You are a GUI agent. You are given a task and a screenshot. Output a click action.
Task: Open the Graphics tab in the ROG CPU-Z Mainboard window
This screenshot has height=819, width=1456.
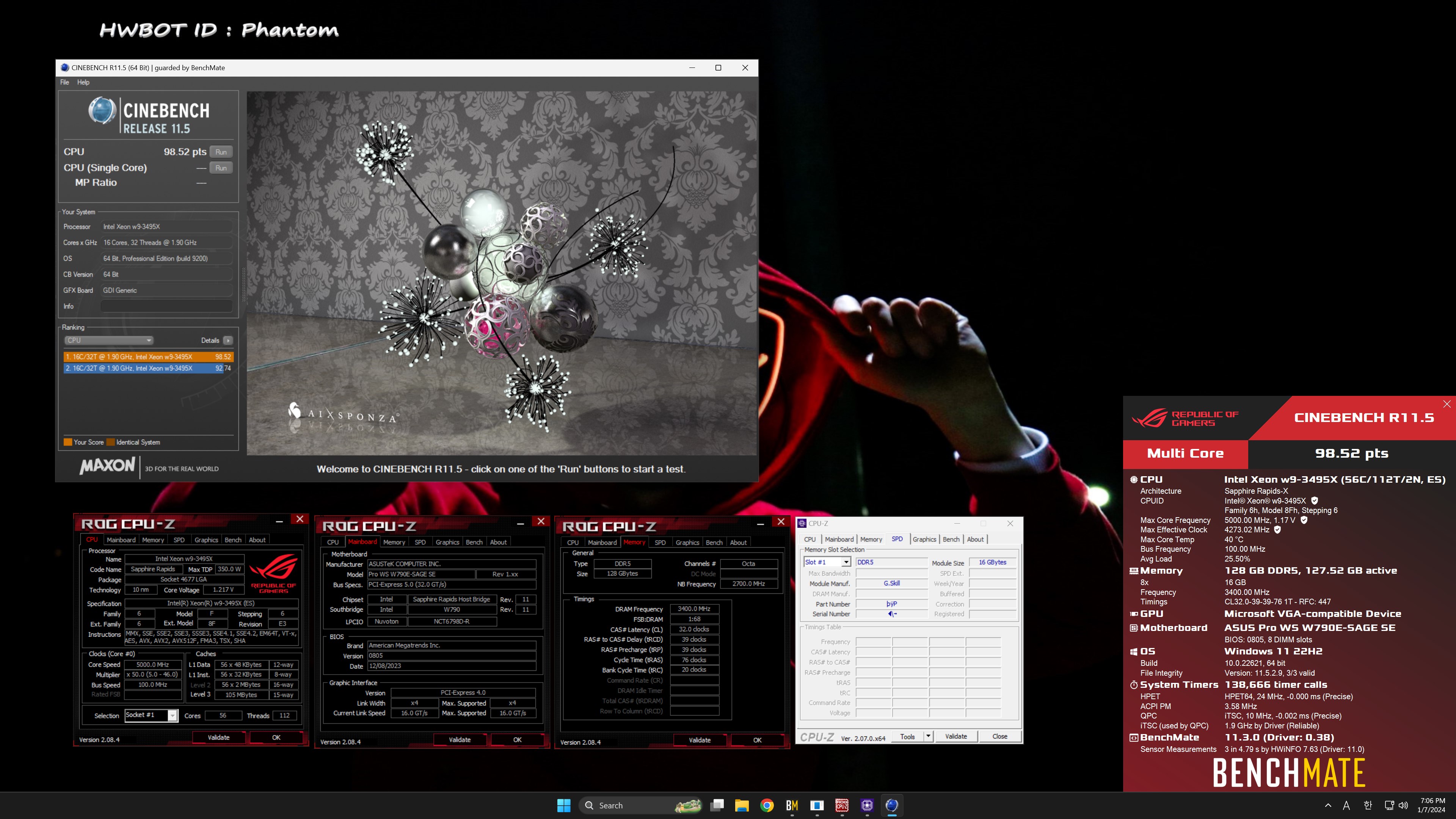(447, 542)
